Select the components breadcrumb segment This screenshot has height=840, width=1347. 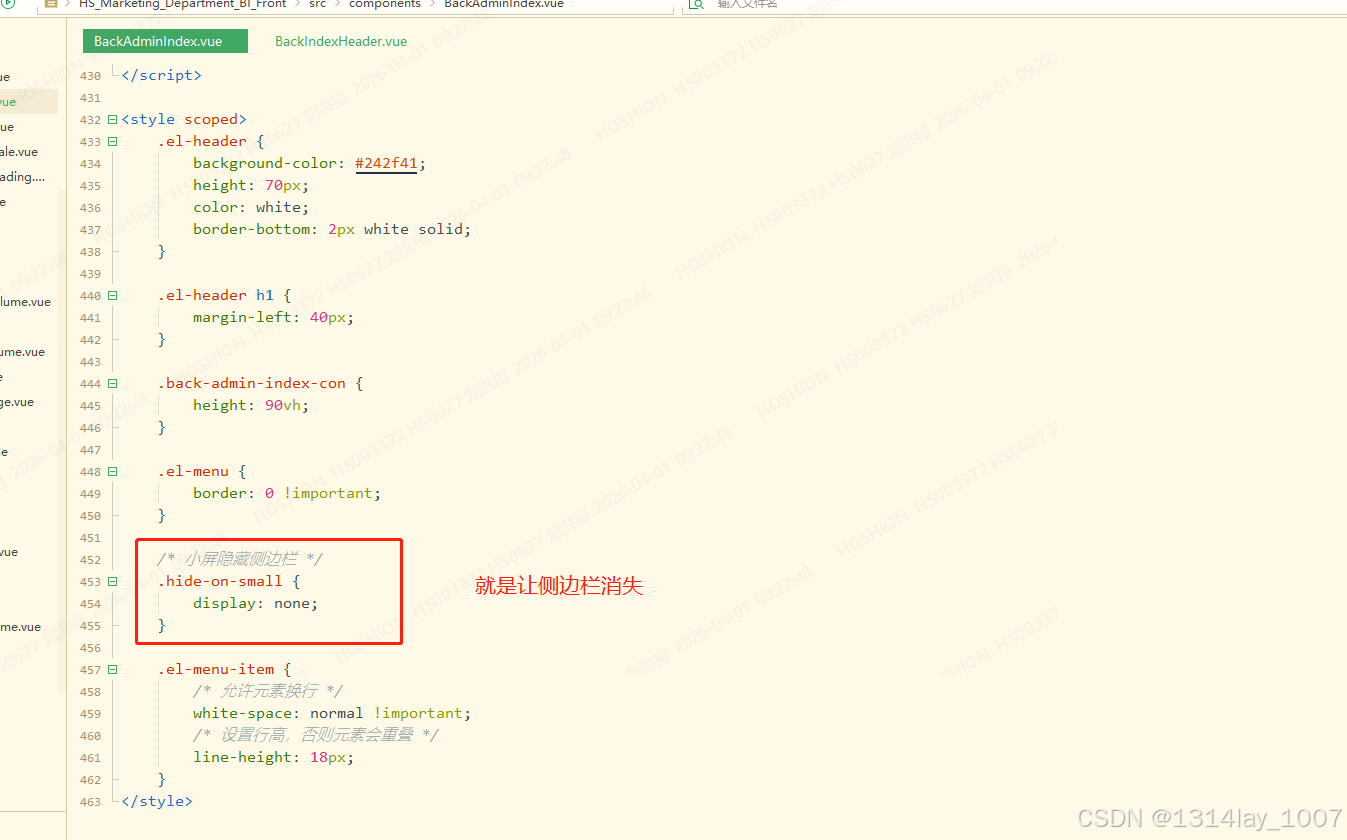(x=385, y=5)
